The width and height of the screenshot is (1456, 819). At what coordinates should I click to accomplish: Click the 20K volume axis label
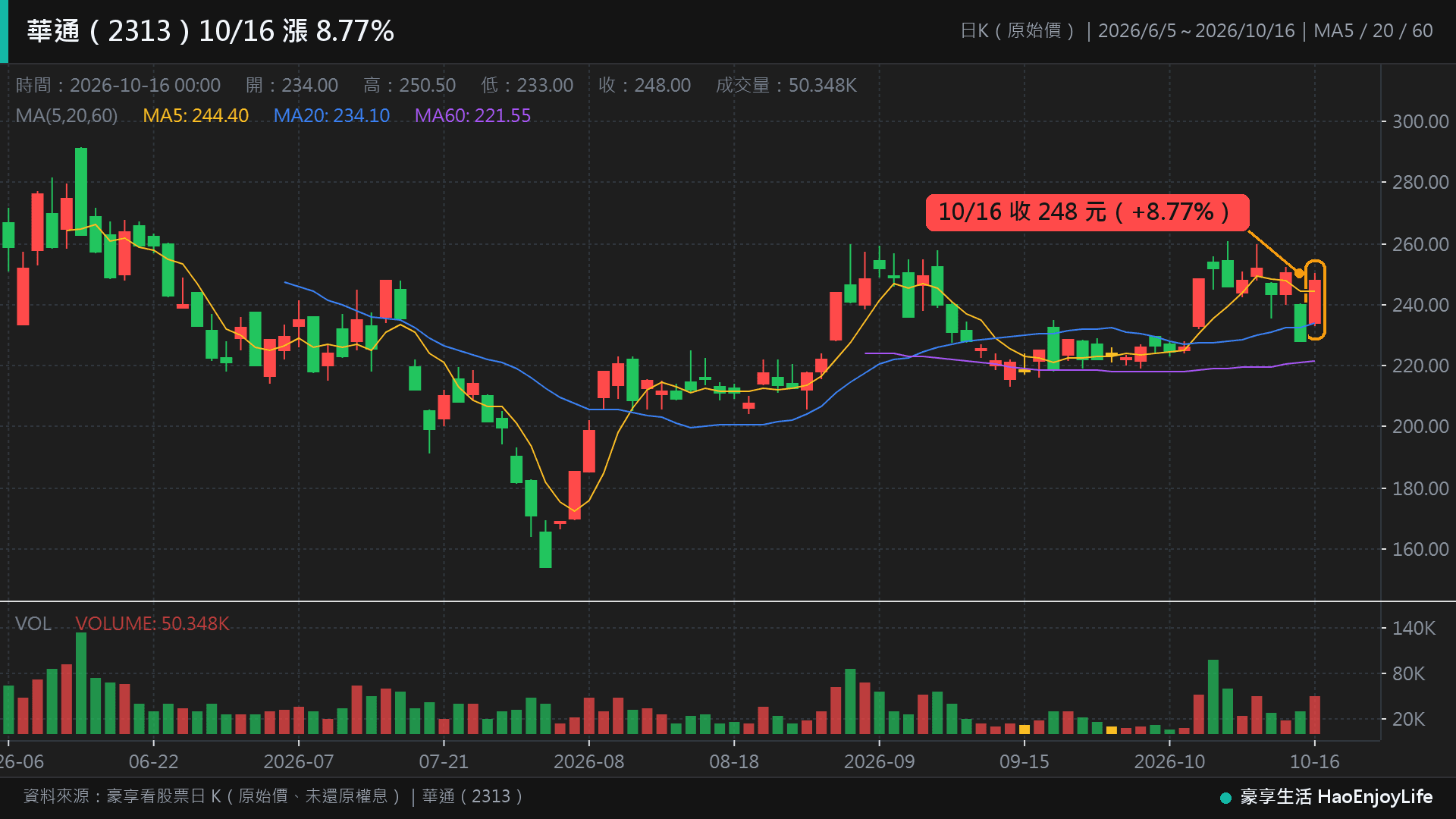(1409, 719)
